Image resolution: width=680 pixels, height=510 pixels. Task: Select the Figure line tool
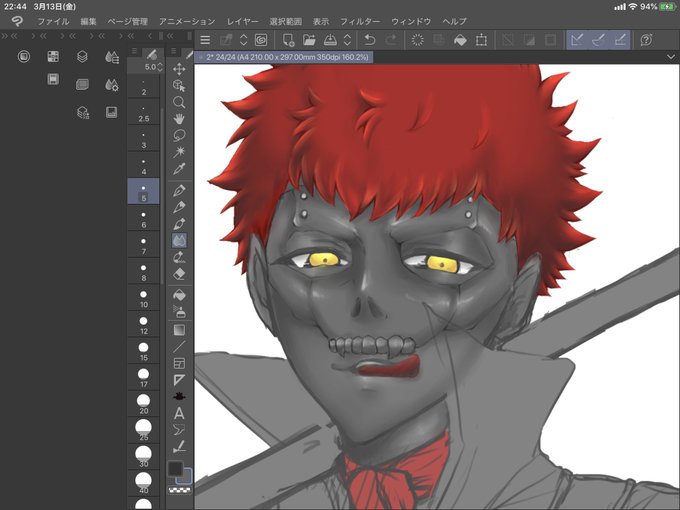point(179,346)
